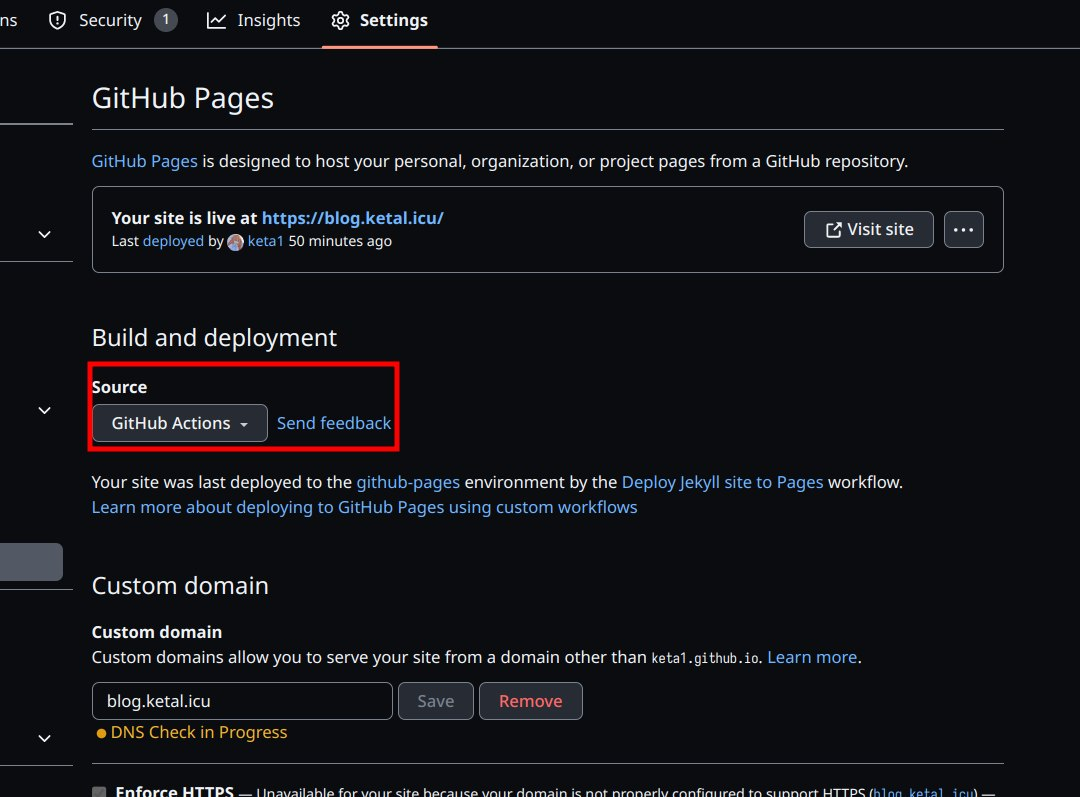1080x797 pixels.
Task: Open the GitHub Actions source dropdown
Action: point(180,423)
